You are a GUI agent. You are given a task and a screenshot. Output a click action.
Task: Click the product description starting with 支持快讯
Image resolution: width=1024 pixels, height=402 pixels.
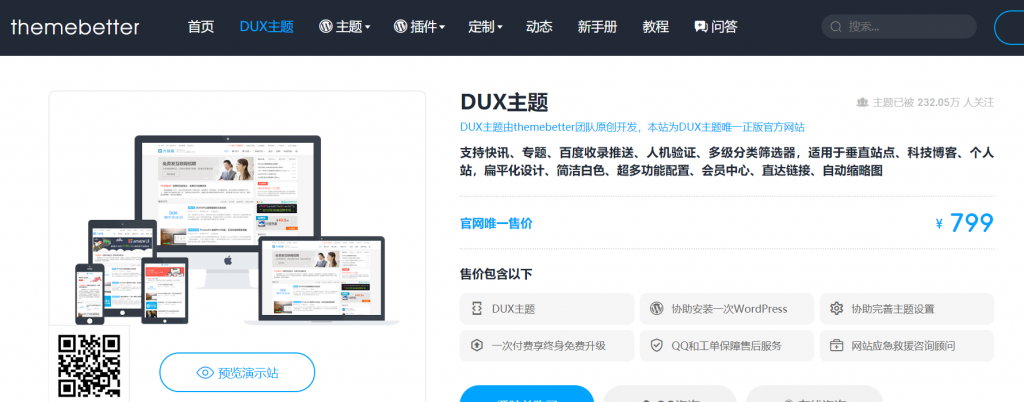pyautogui.click(x=727, y=162)
